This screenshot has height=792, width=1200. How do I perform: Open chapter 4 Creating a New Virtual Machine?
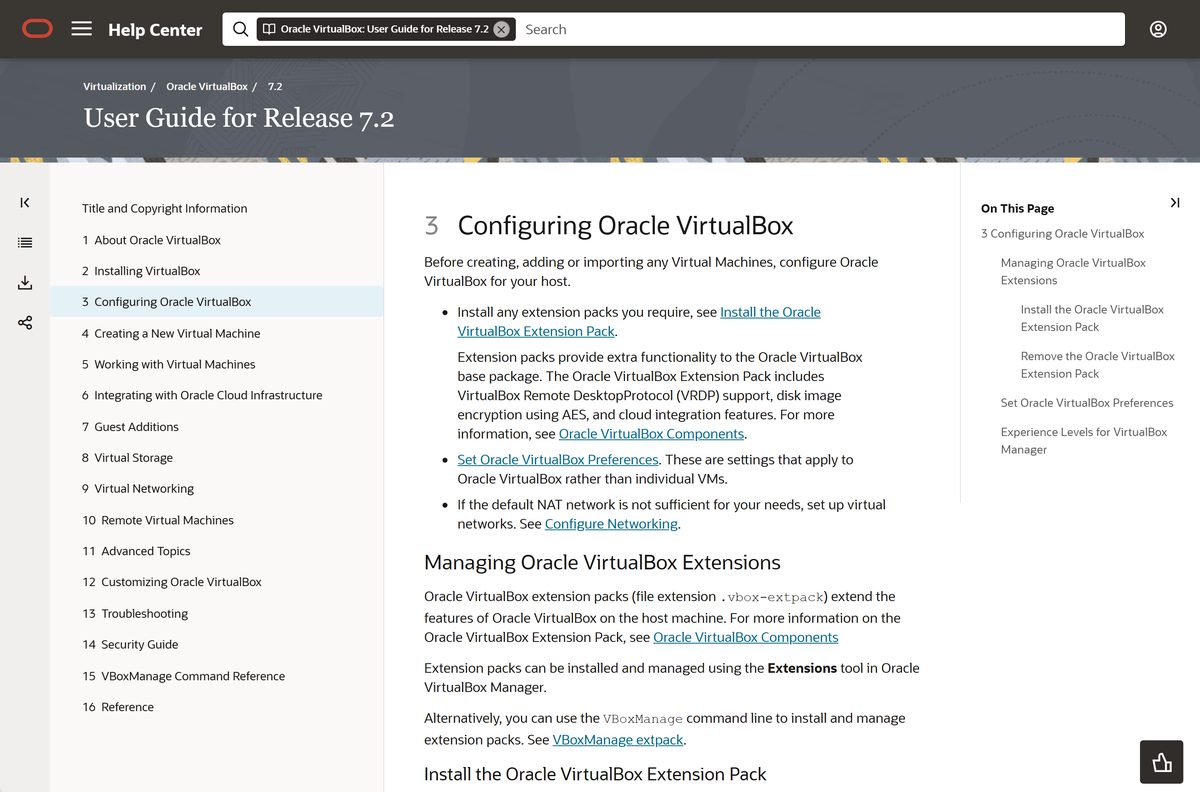tap(171, 333)
